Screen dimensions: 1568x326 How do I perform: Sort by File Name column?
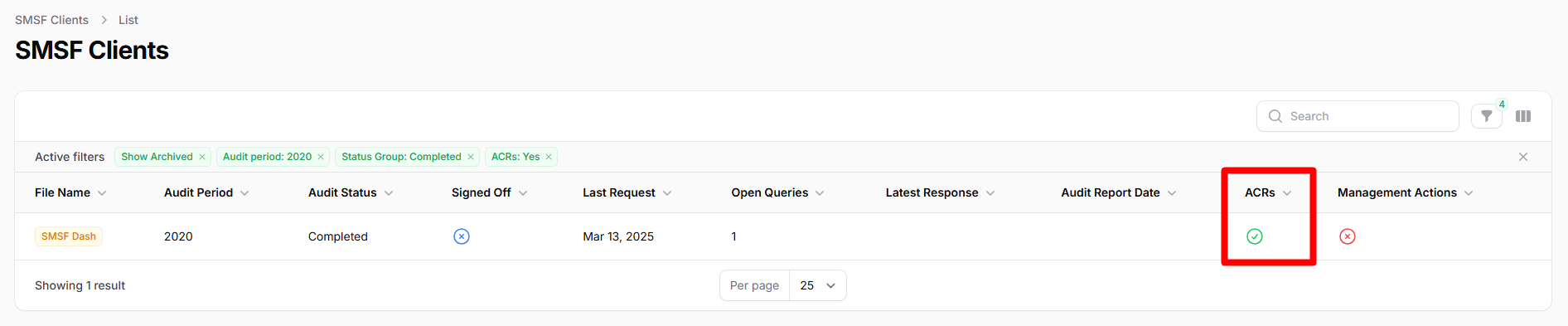point(70,192)
